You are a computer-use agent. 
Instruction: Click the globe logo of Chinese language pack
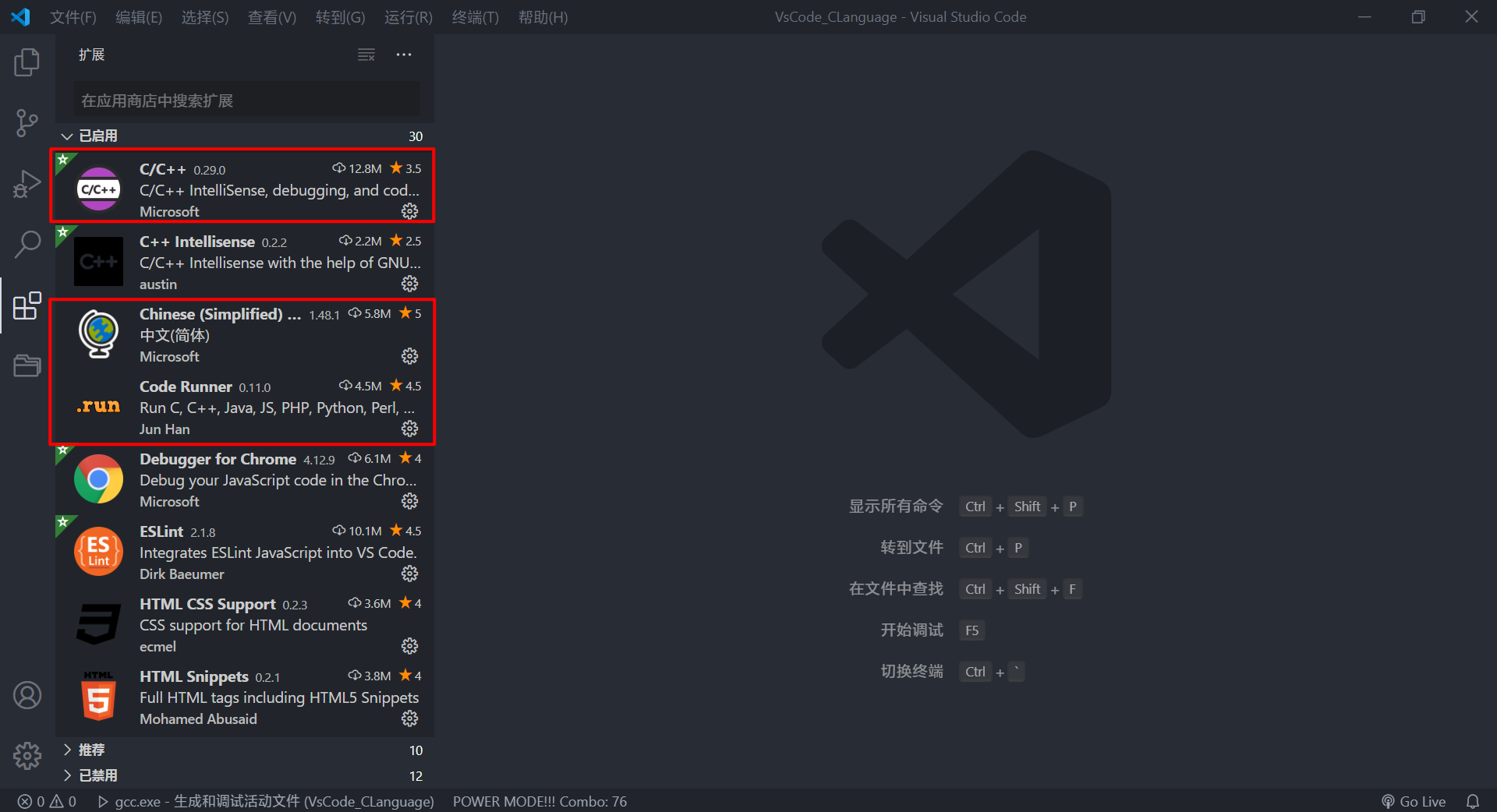[x=99, y=334]
